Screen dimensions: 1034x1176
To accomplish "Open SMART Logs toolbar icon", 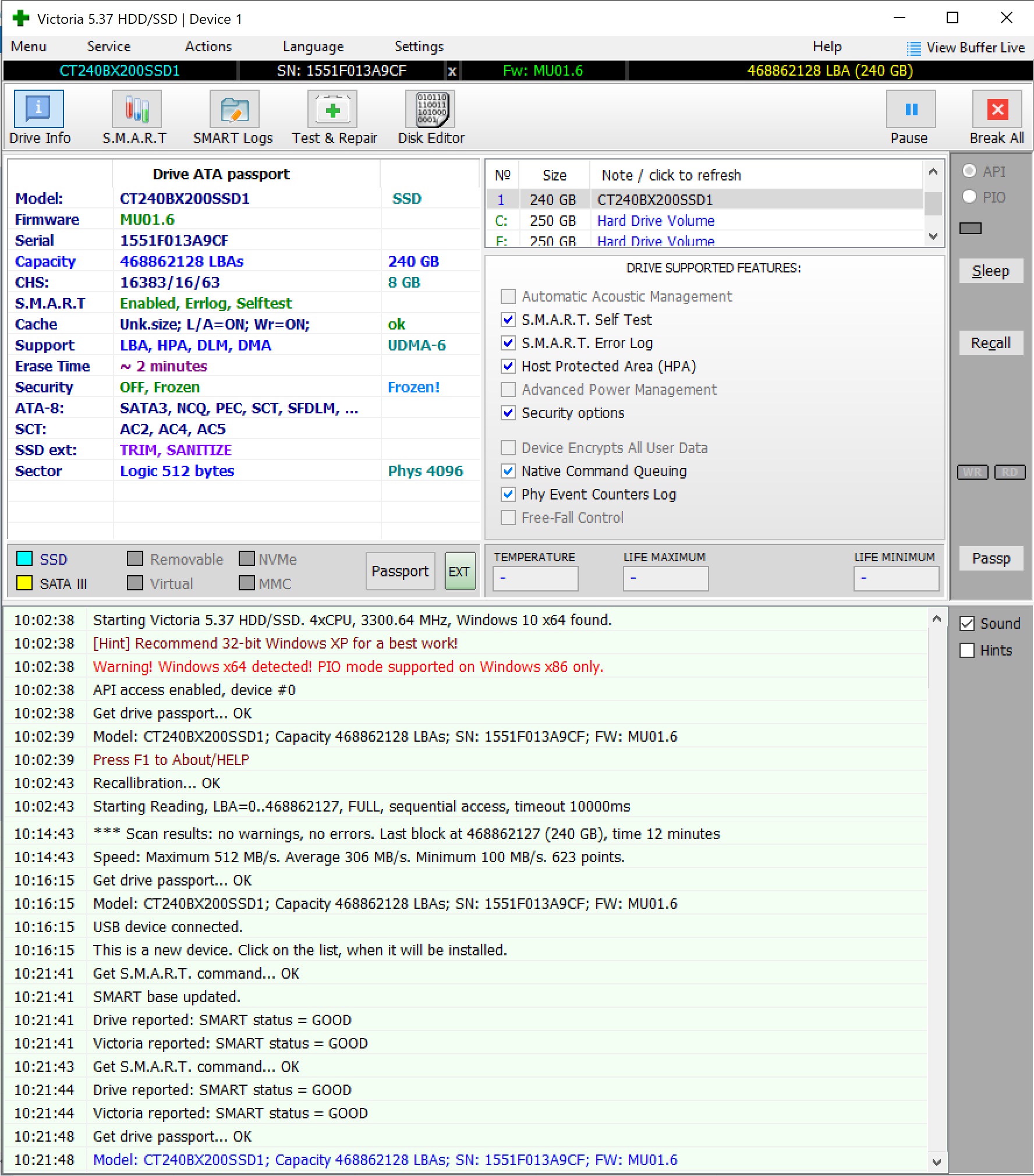I will pyautogui.click(x=234, y=109).
